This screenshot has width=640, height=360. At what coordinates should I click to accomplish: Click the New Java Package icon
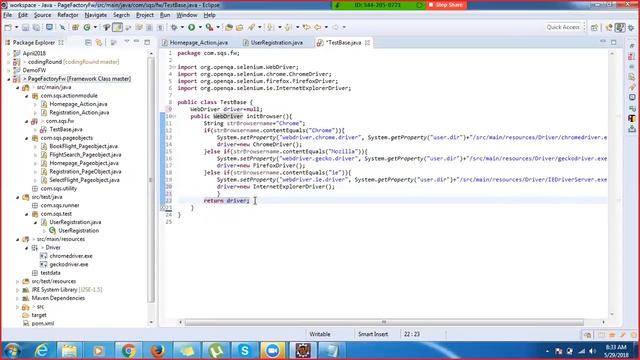76,27
